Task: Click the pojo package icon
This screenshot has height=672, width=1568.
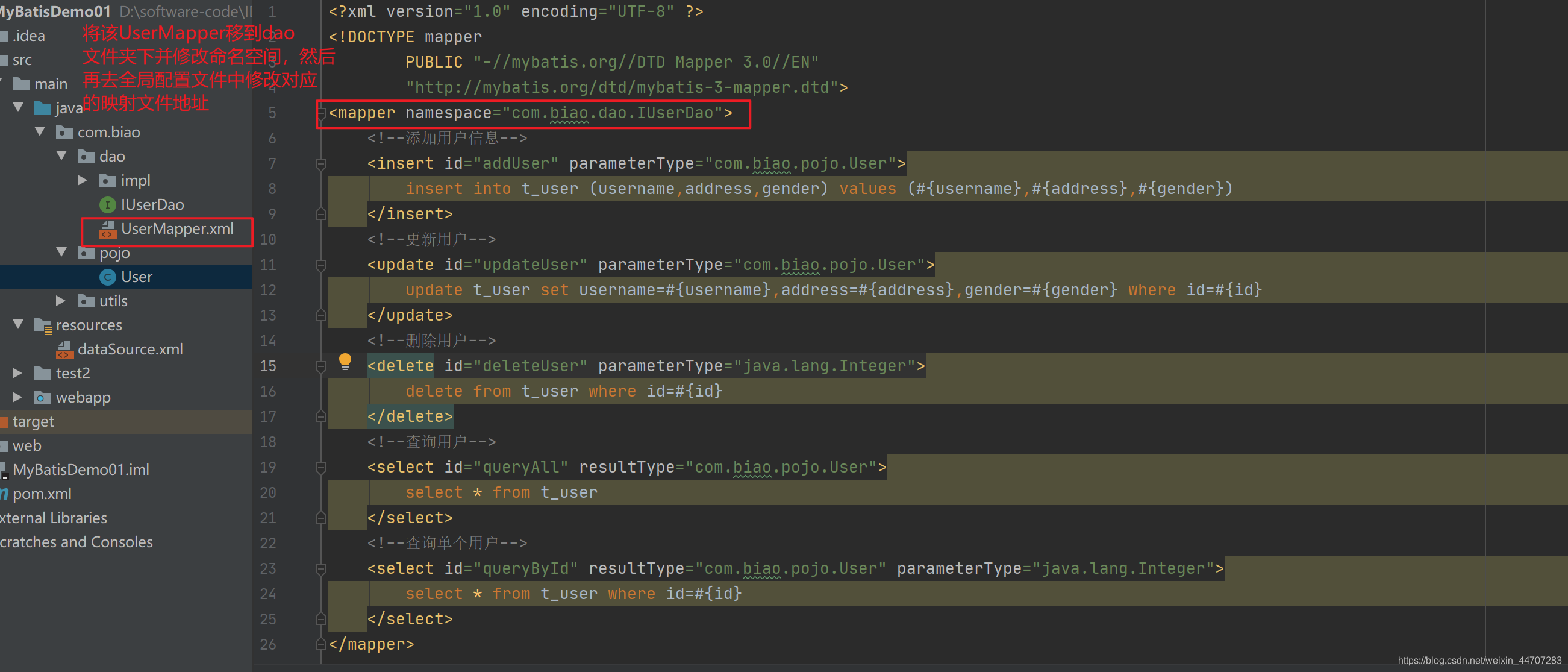Action: point(86,253)
